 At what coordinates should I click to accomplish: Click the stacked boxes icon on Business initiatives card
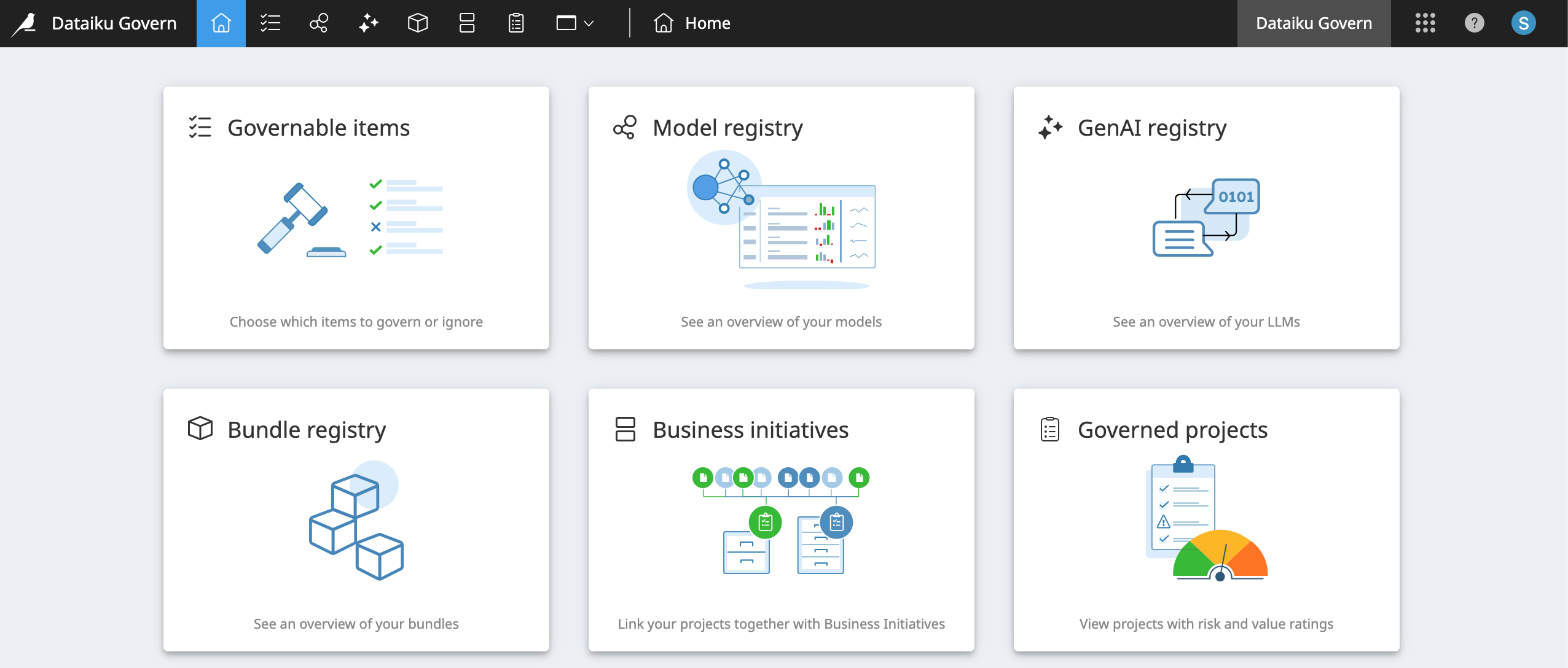(x=625, y=429)
